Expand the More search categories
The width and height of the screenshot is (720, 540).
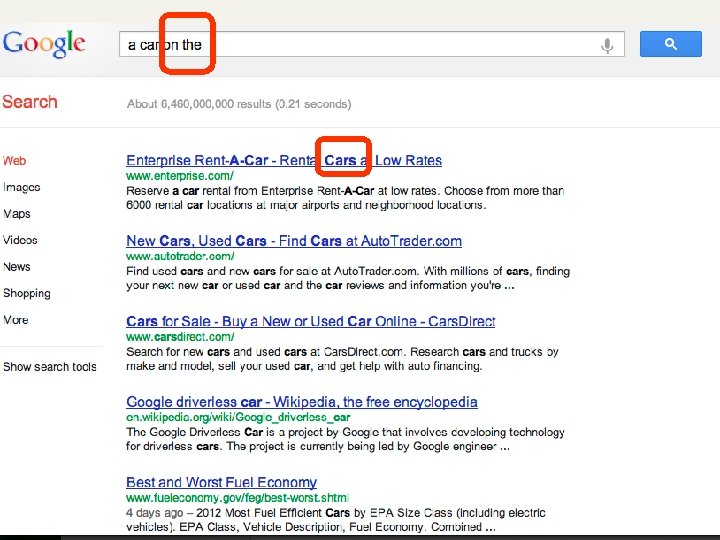click(16, 320)
